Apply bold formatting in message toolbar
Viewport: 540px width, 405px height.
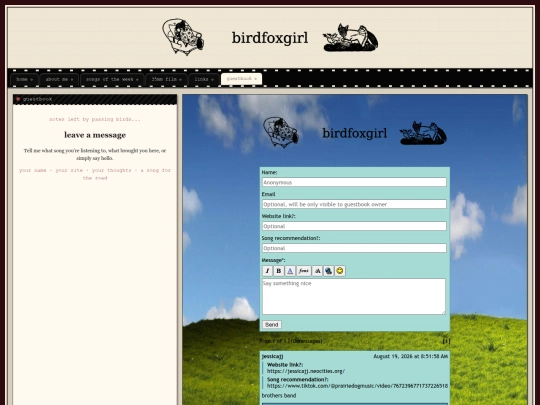coord(279,271)
